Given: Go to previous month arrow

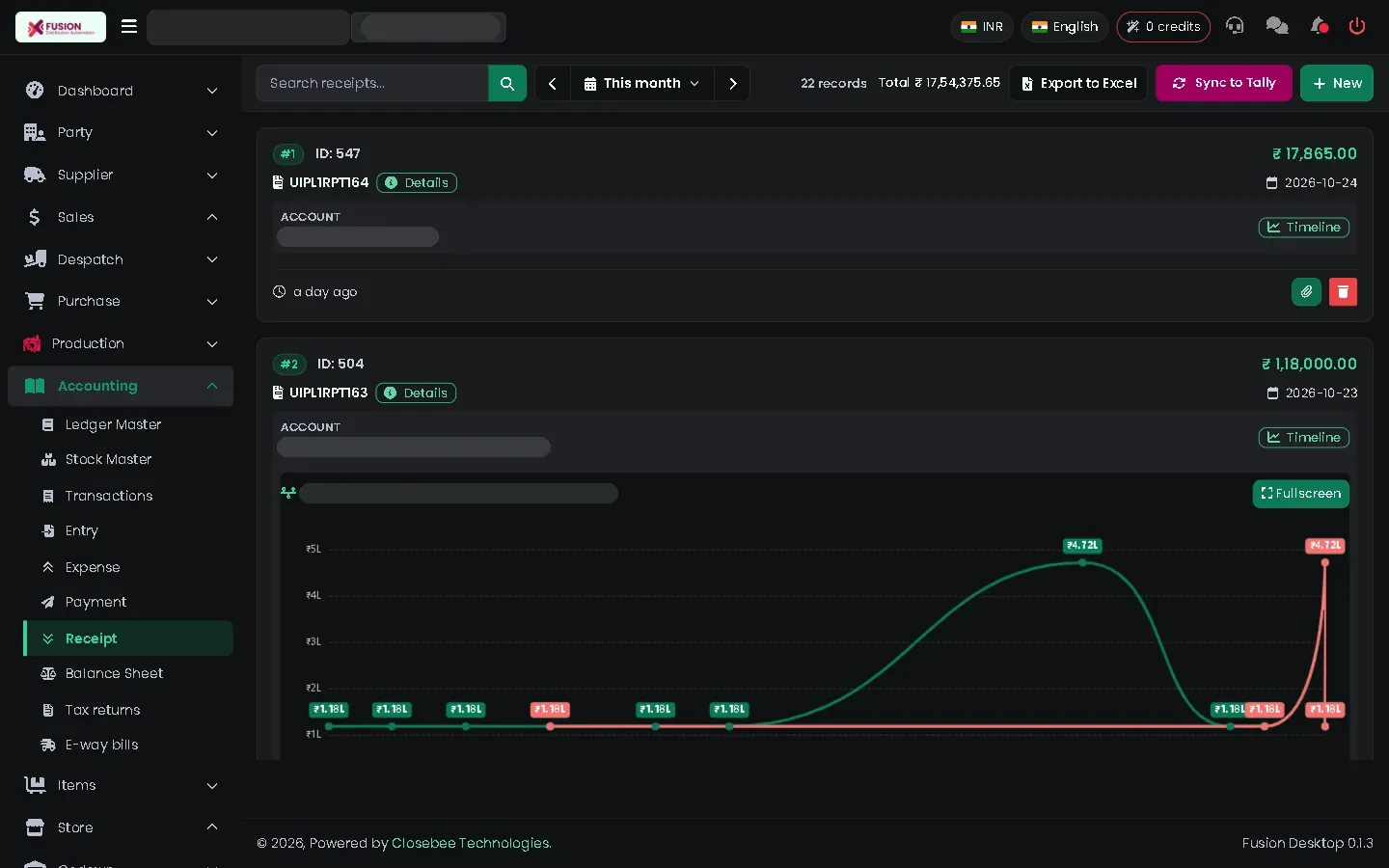Looking at the screenshot, I should 553,83.
